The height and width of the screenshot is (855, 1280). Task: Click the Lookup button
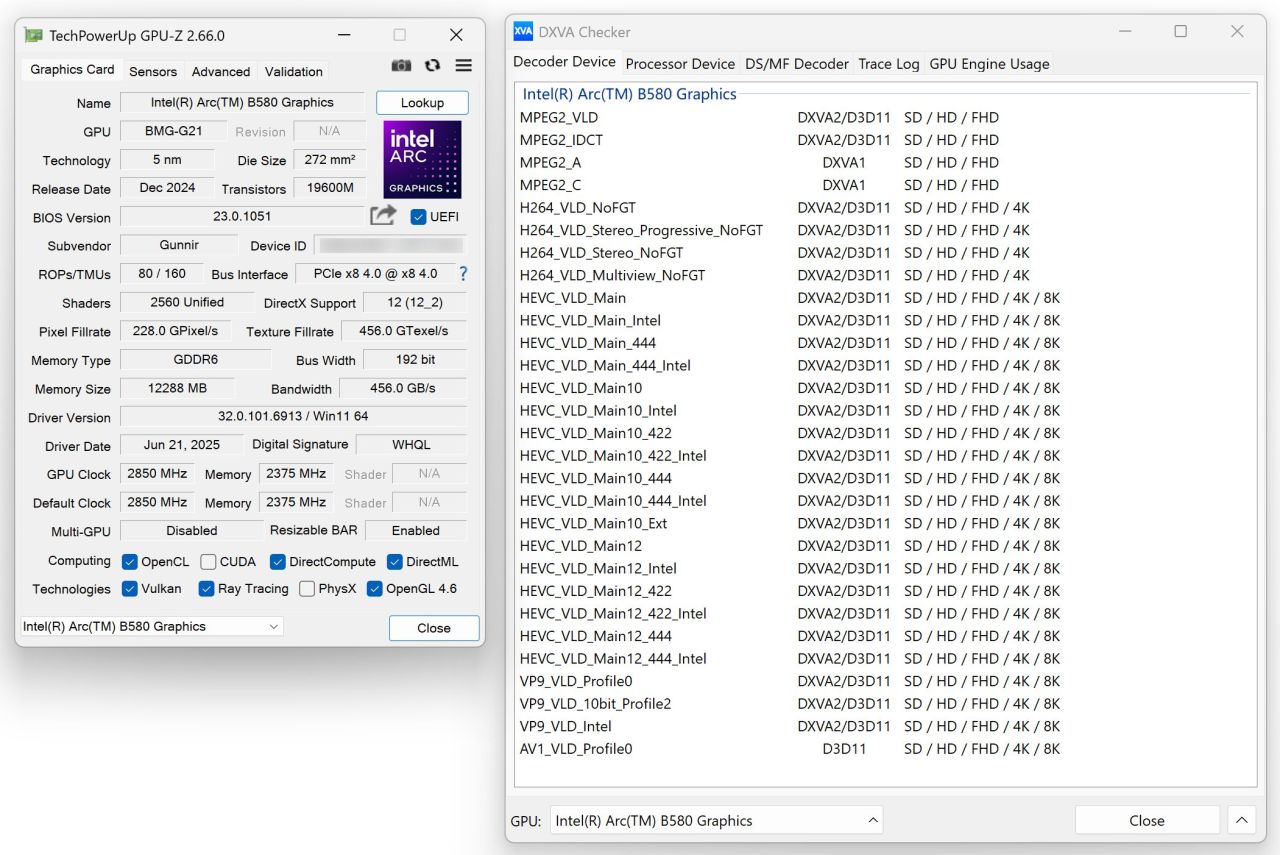[422, 103]
